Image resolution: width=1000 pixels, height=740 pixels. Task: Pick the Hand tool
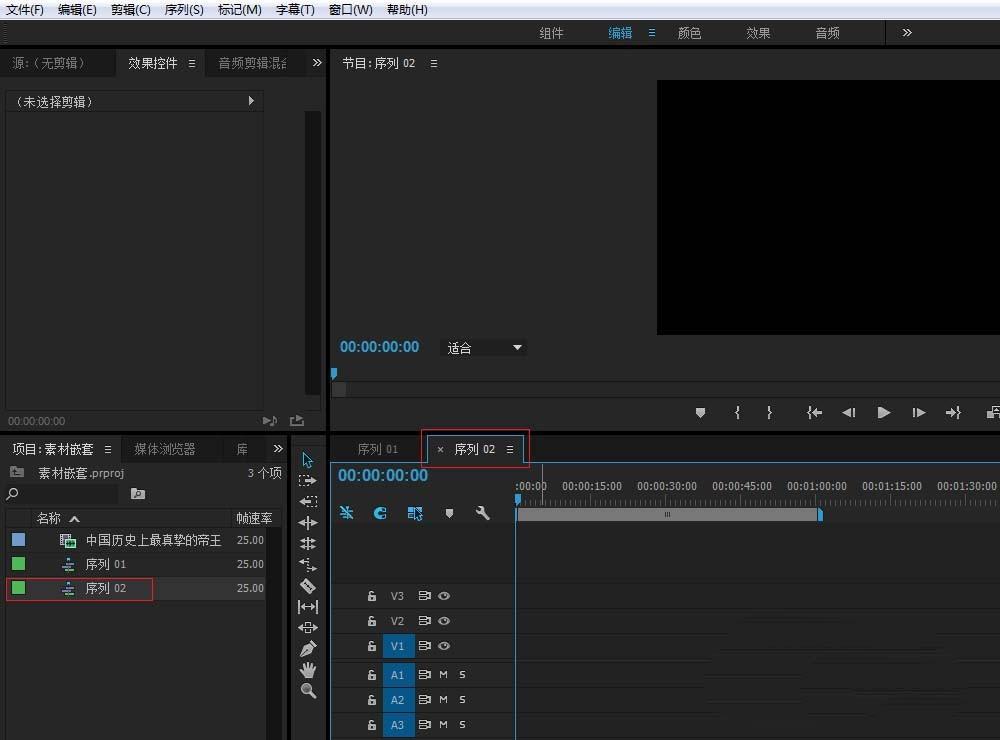point(308,670)
